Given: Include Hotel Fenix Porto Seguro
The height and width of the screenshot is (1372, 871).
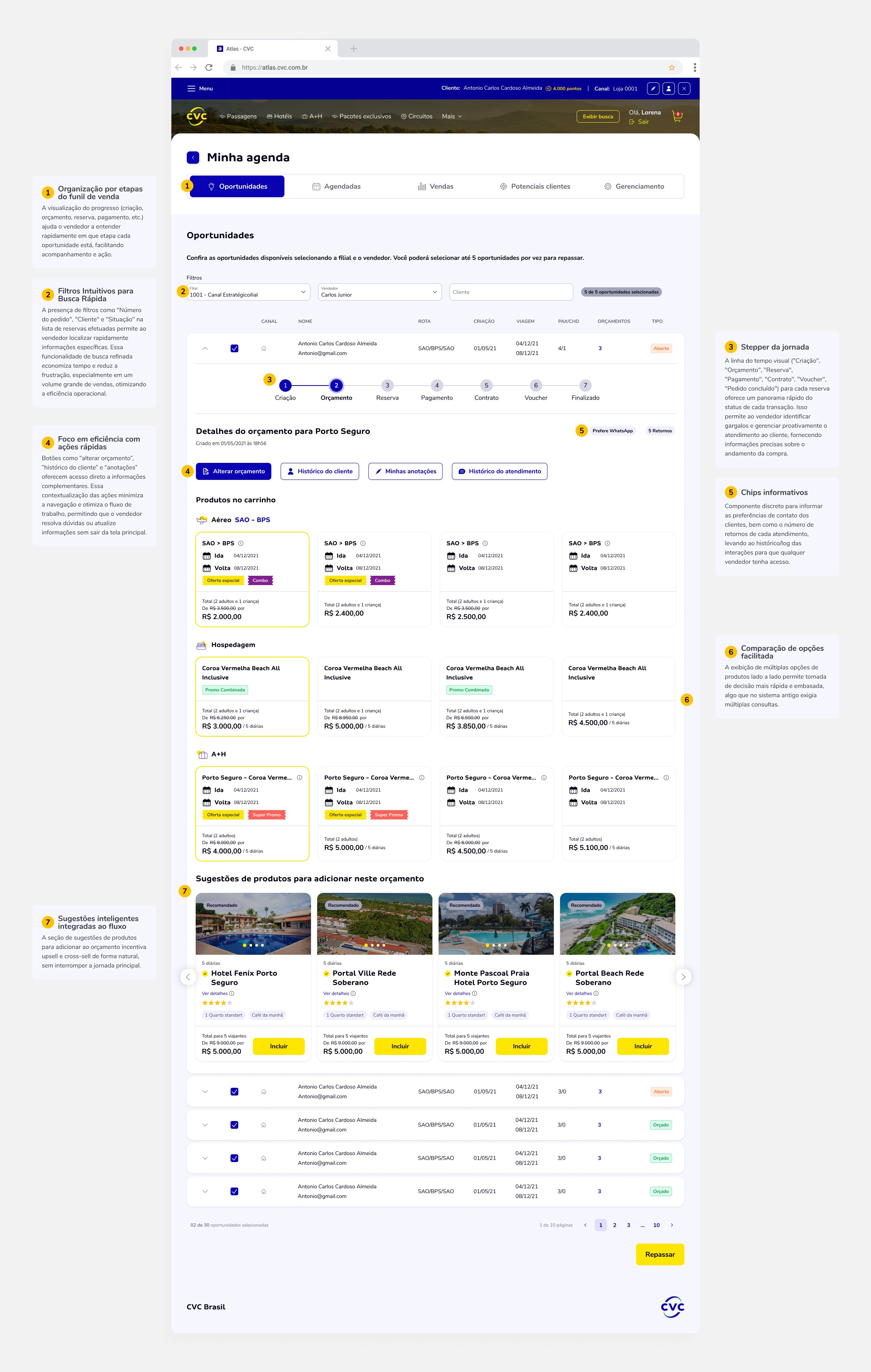Looking at the screenshot, I should pos(279,1046).
